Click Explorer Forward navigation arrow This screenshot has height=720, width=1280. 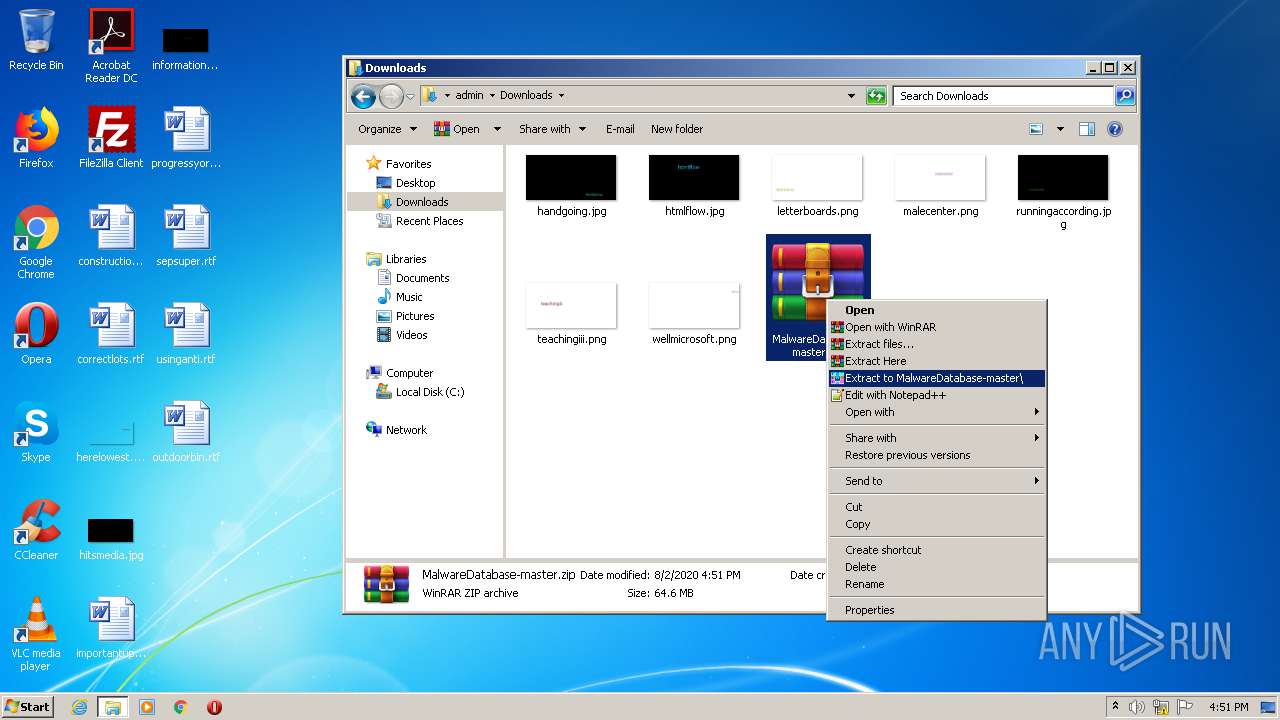coord(391,96)
